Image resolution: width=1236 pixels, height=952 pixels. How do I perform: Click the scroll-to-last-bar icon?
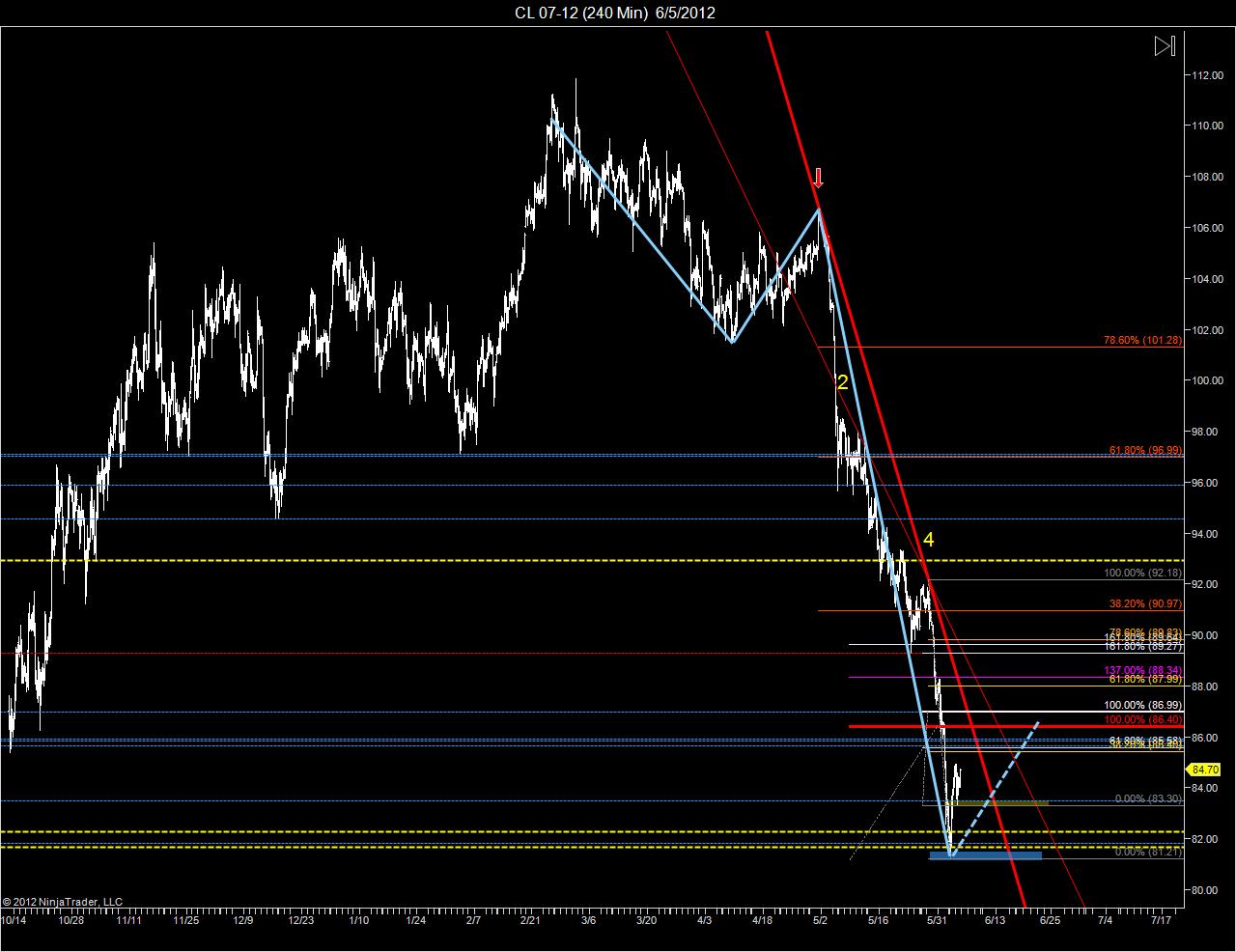[1165, 45]
